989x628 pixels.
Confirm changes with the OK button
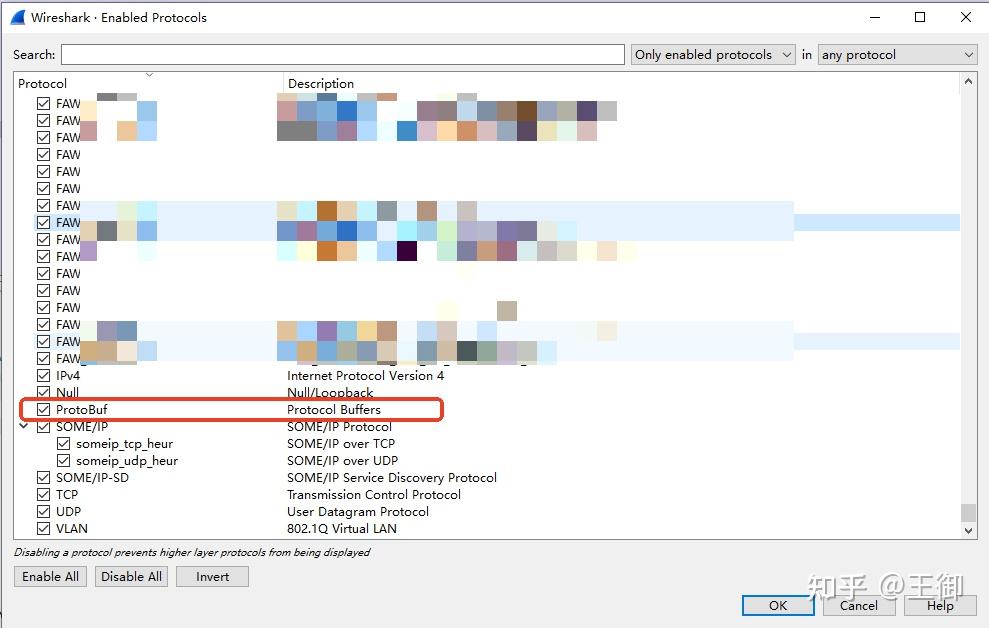point(778,605)
